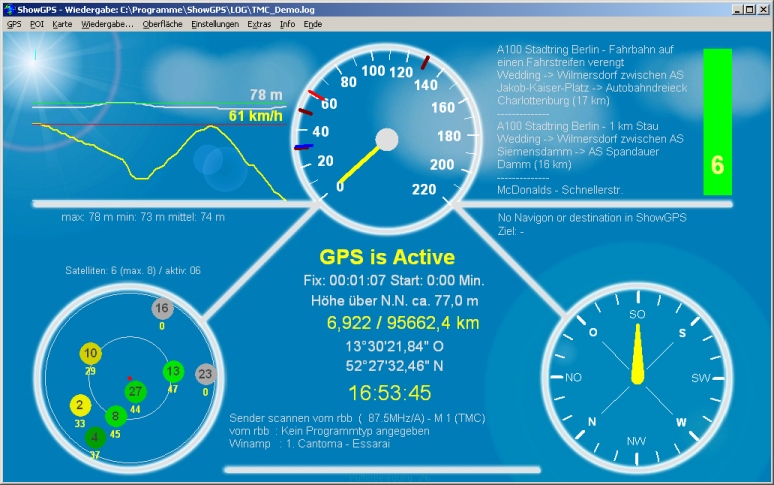Click the 61 km/h speed readout
The height and width of the screenshot is (485, 774).
coord(255,116)
